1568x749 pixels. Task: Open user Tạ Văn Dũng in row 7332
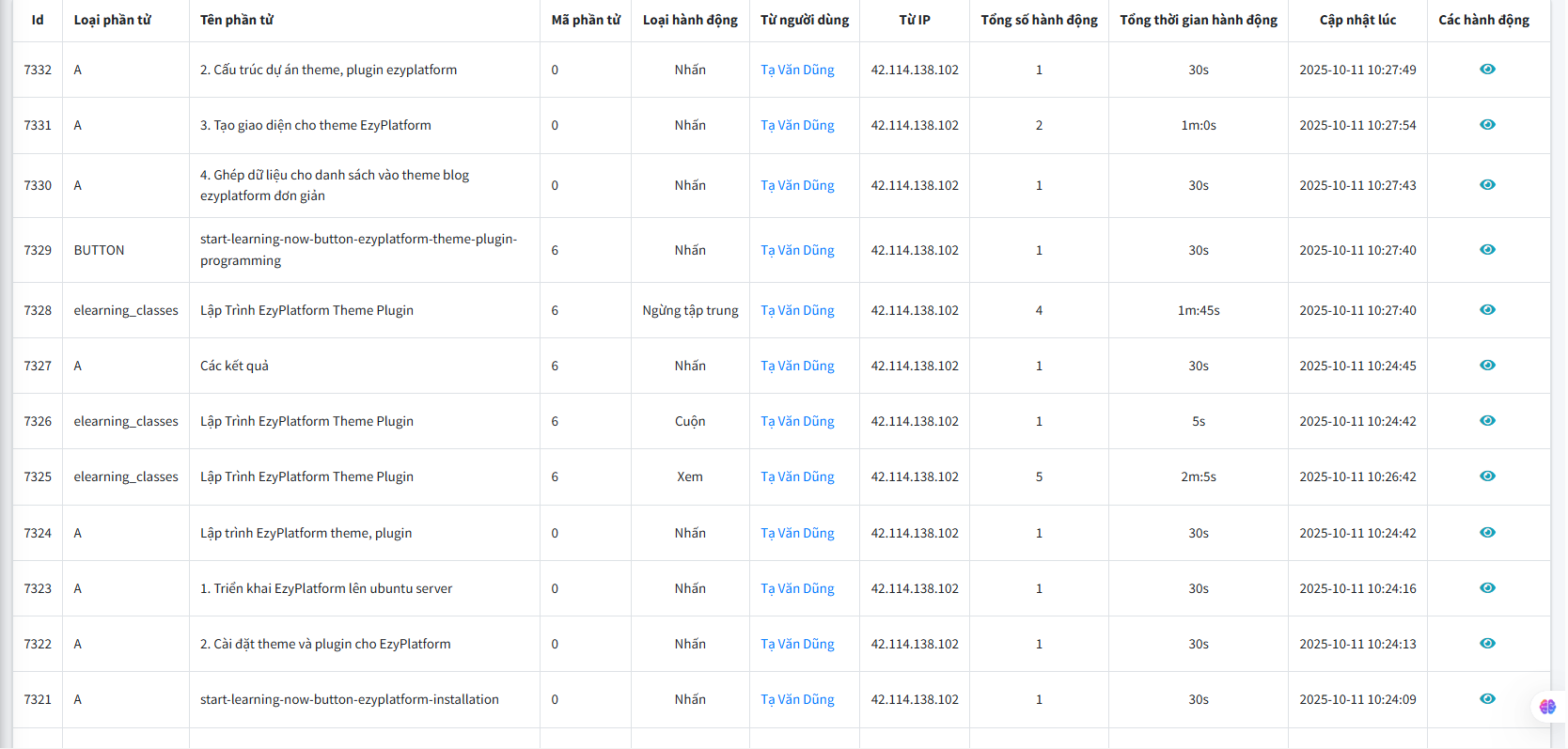pos(797,70)
